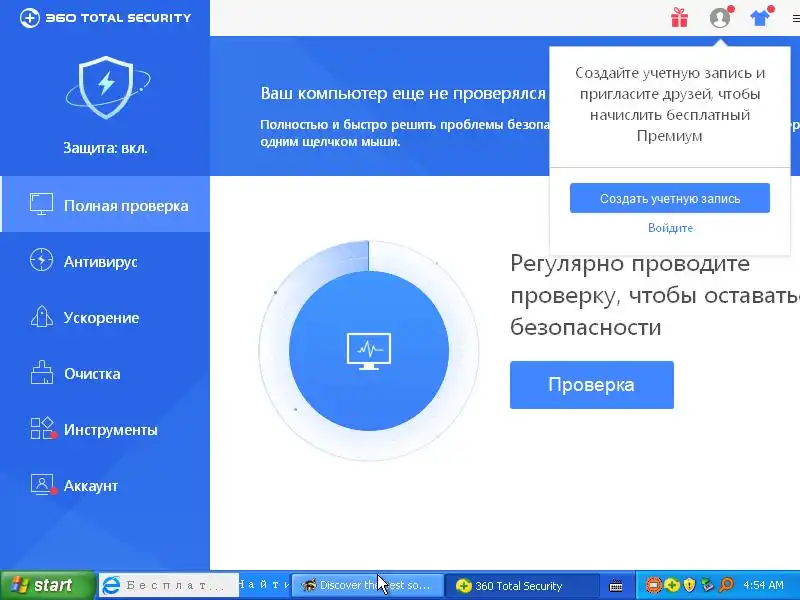Click the first orange tray icon
Screen dimensions: 800x600
point(654,585)
